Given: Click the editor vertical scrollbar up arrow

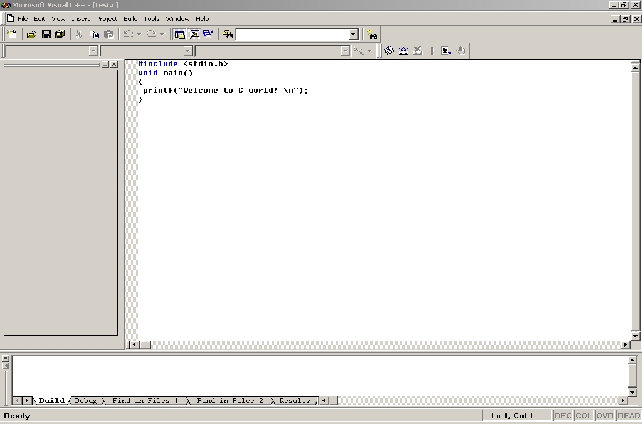Looking at the screenshot, I should click(635, 67).
